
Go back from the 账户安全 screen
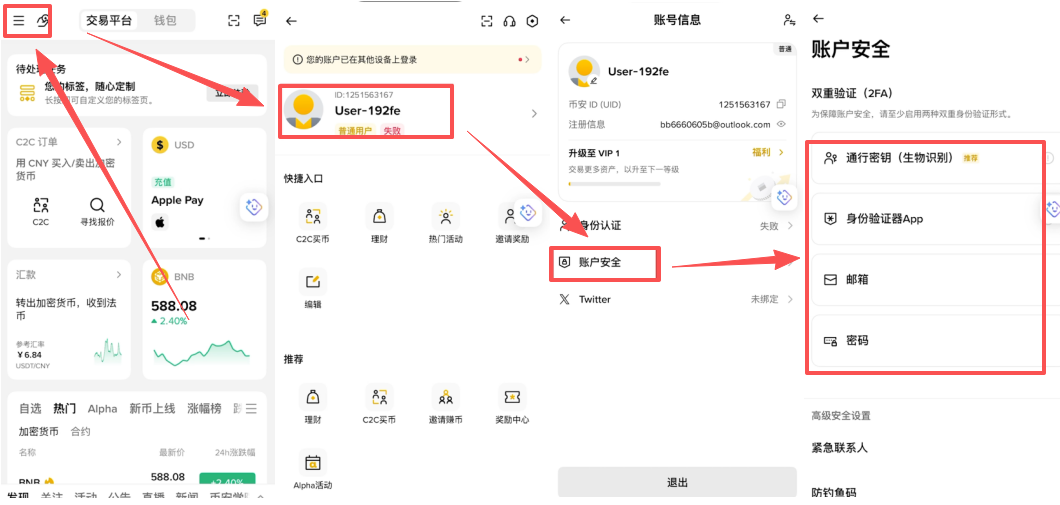tap(819, 18)
